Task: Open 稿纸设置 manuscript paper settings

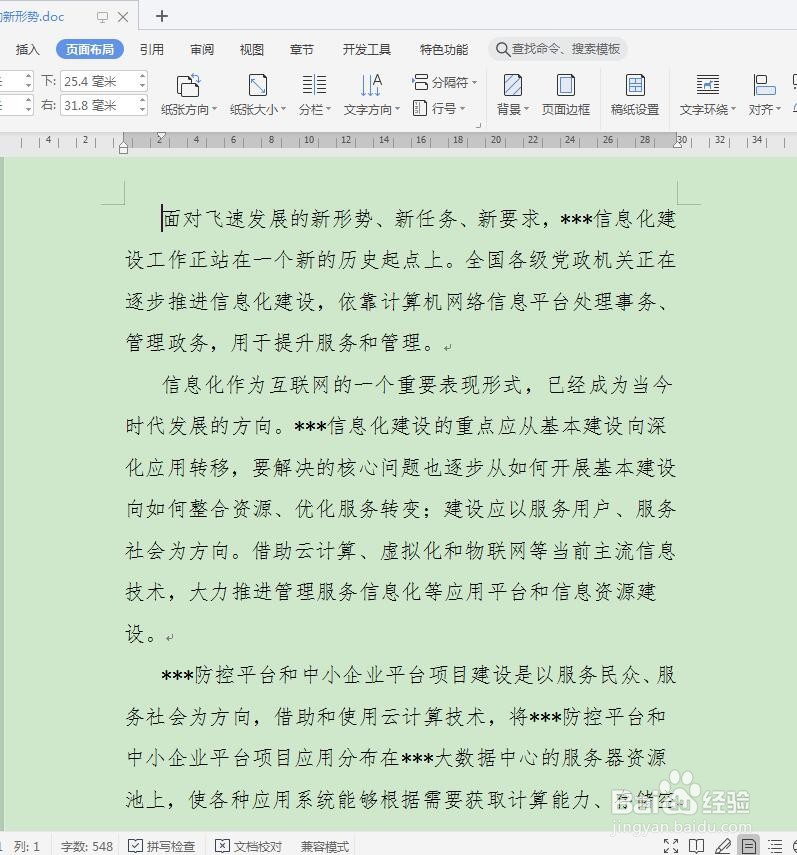Action: pos(635,94)
